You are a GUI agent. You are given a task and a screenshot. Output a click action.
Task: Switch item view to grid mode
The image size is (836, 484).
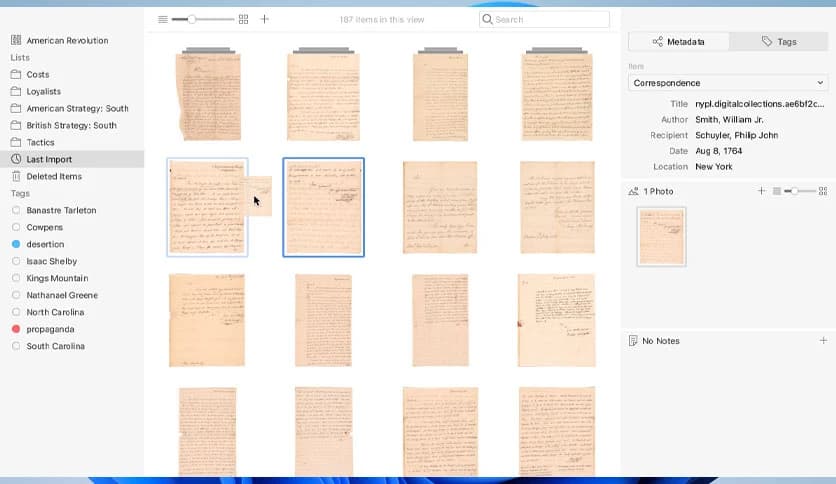(x=243, y=19)
